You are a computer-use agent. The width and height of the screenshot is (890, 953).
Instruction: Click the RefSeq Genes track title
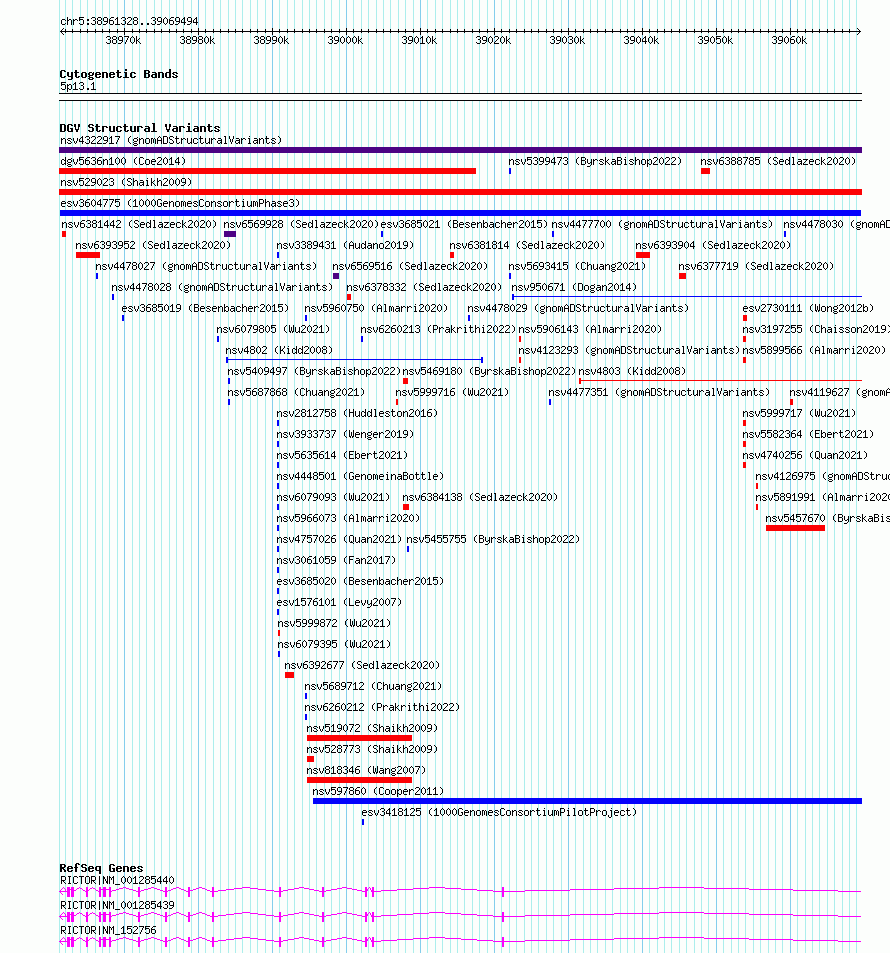click(x=101, y=868)
